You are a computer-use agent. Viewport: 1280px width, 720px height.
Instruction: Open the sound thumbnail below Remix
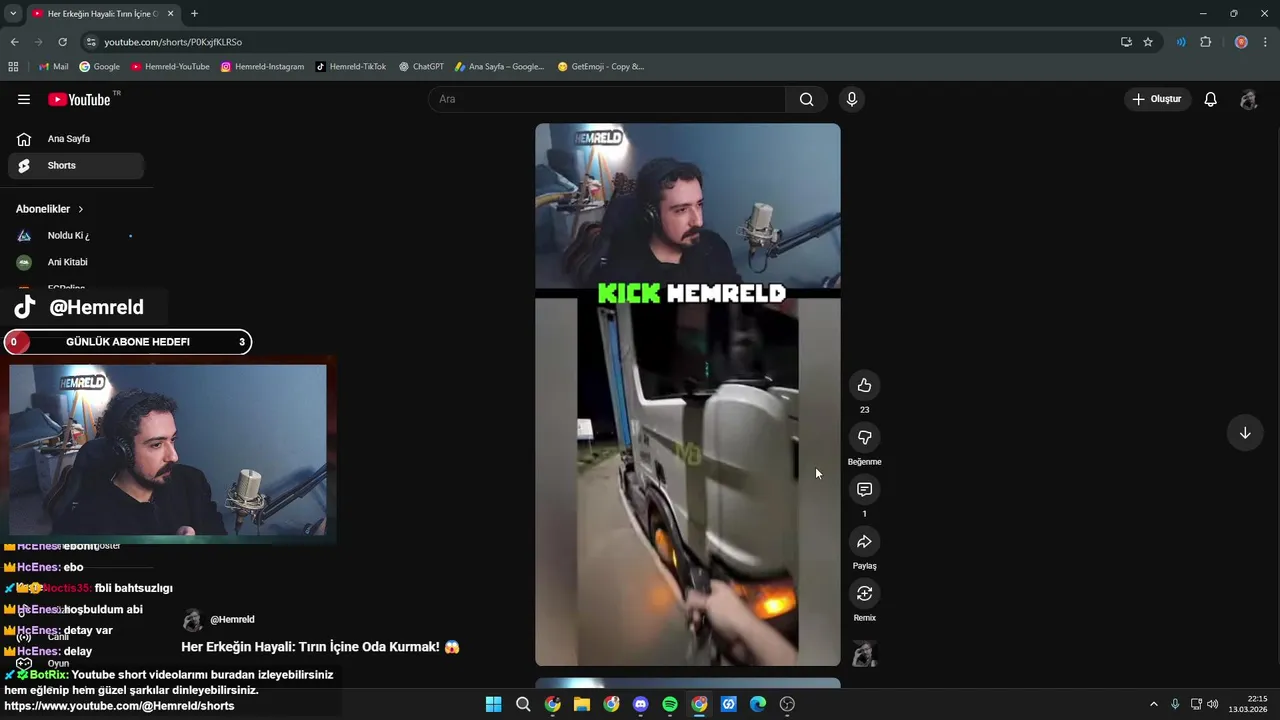864,654
